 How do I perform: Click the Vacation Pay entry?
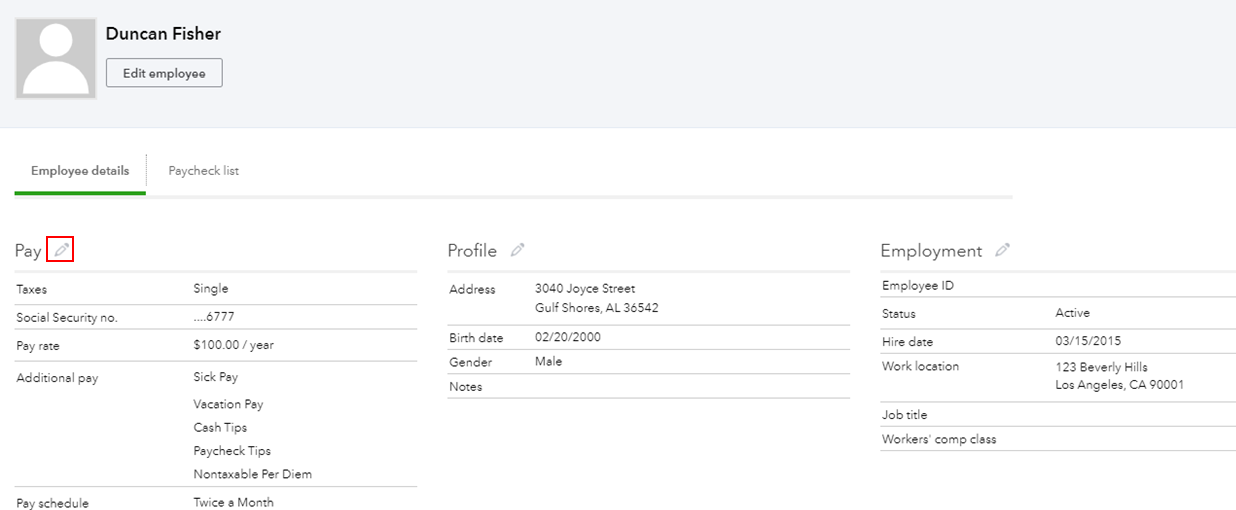pyautogui.click(x=228, y=404)
